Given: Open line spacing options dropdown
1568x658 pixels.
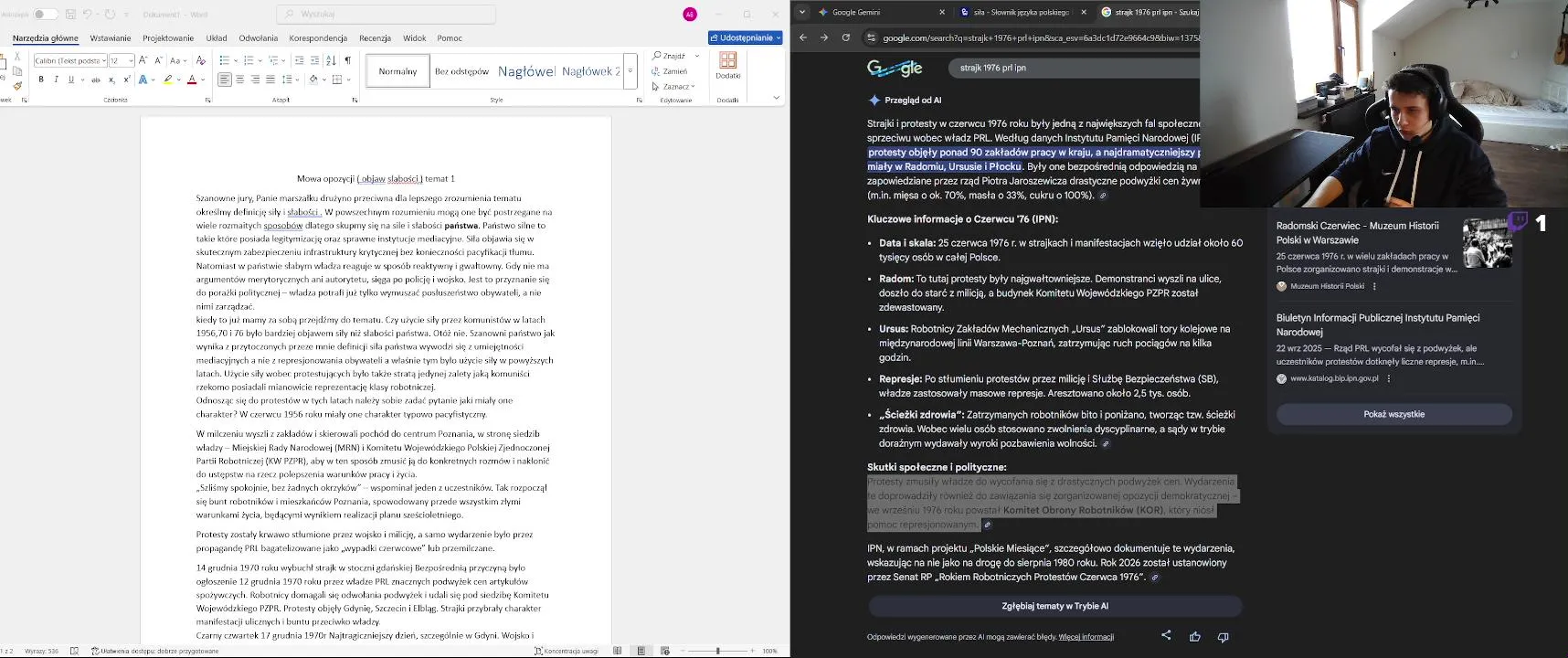Looking at the screenshot, I should tap(289, 80).
